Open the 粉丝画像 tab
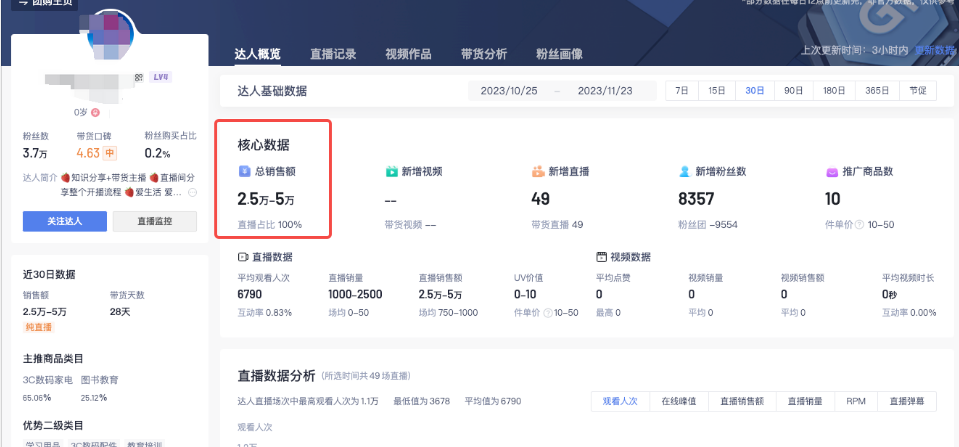Viewport: 959px width, 447px height. pos(559,54)
